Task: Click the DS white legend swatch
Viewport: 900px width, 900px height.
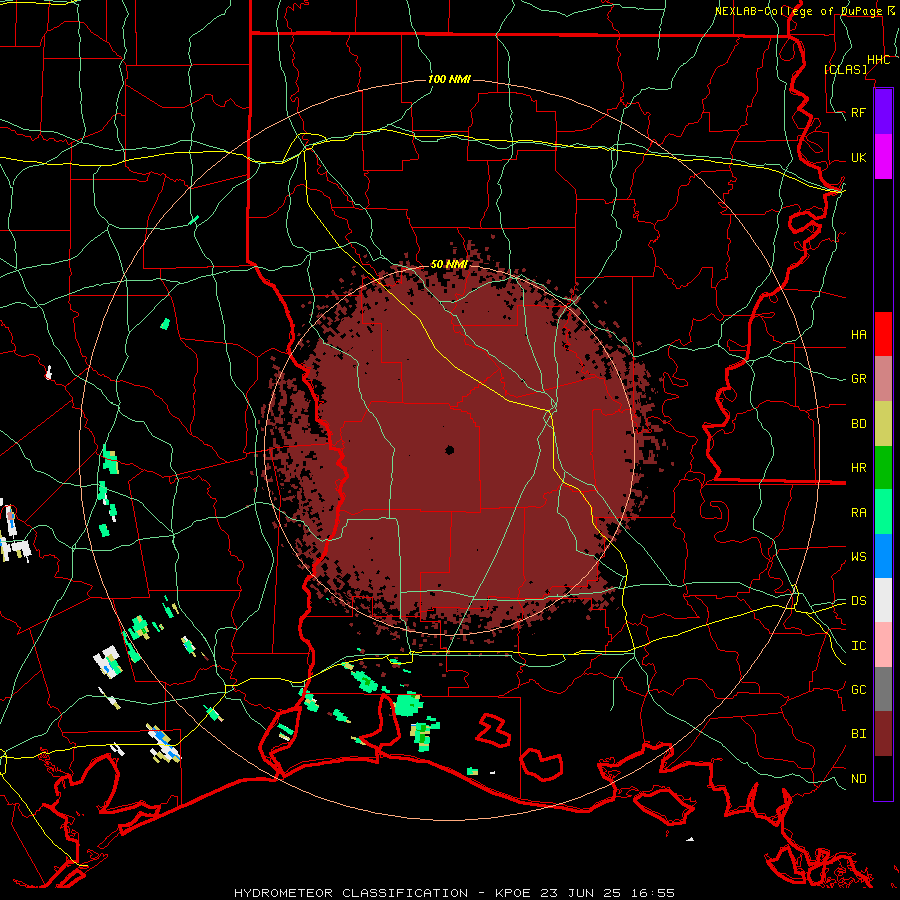Action: [883, 600]
